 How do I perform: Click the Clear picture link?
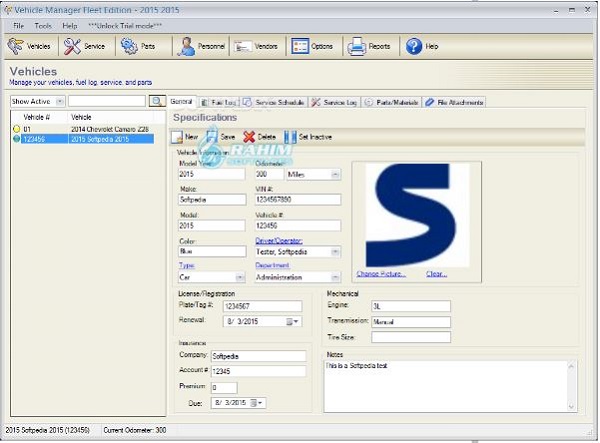click(x=436, y=274)
